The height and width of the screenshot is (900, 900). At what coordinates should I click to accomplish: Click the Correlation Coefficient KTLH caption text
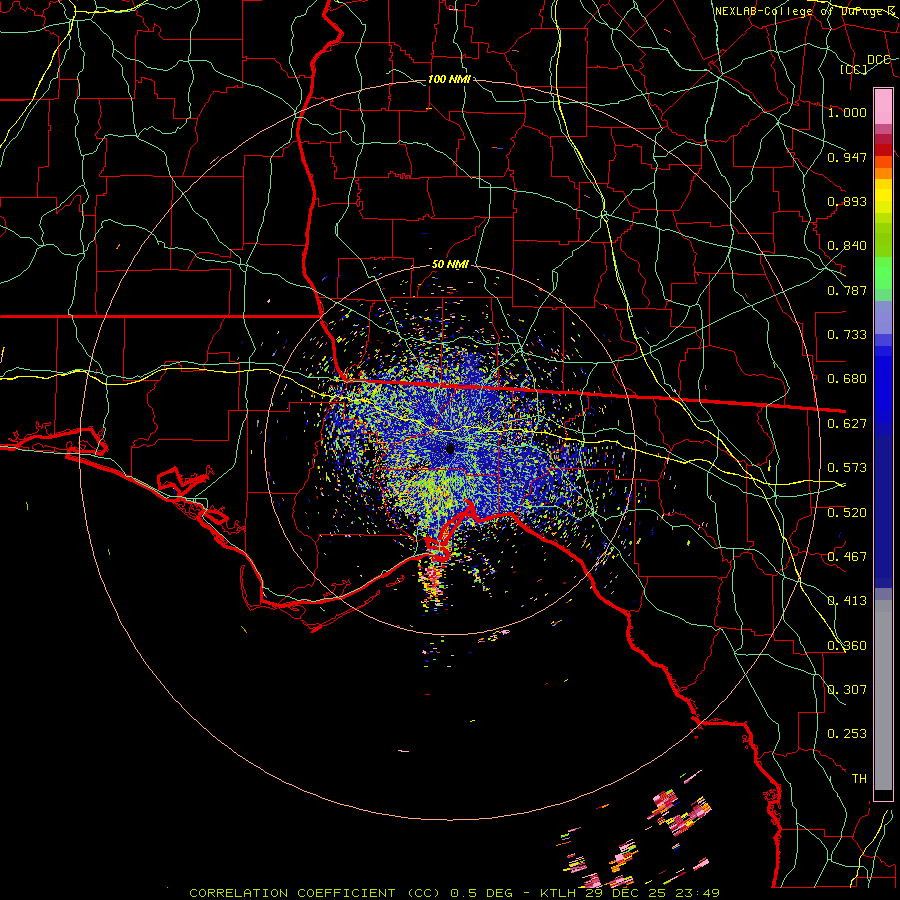[454, 893]
